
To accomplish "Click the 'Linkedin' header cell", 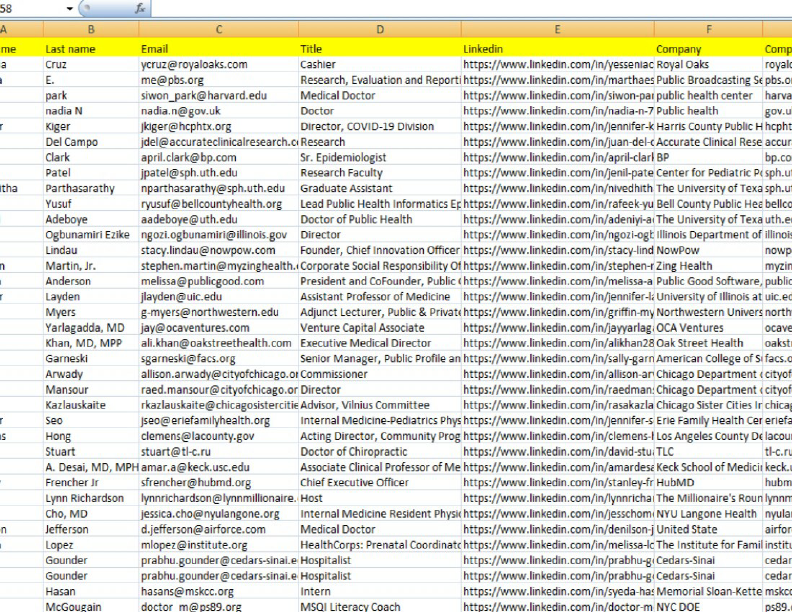I will tap(558, 49).
